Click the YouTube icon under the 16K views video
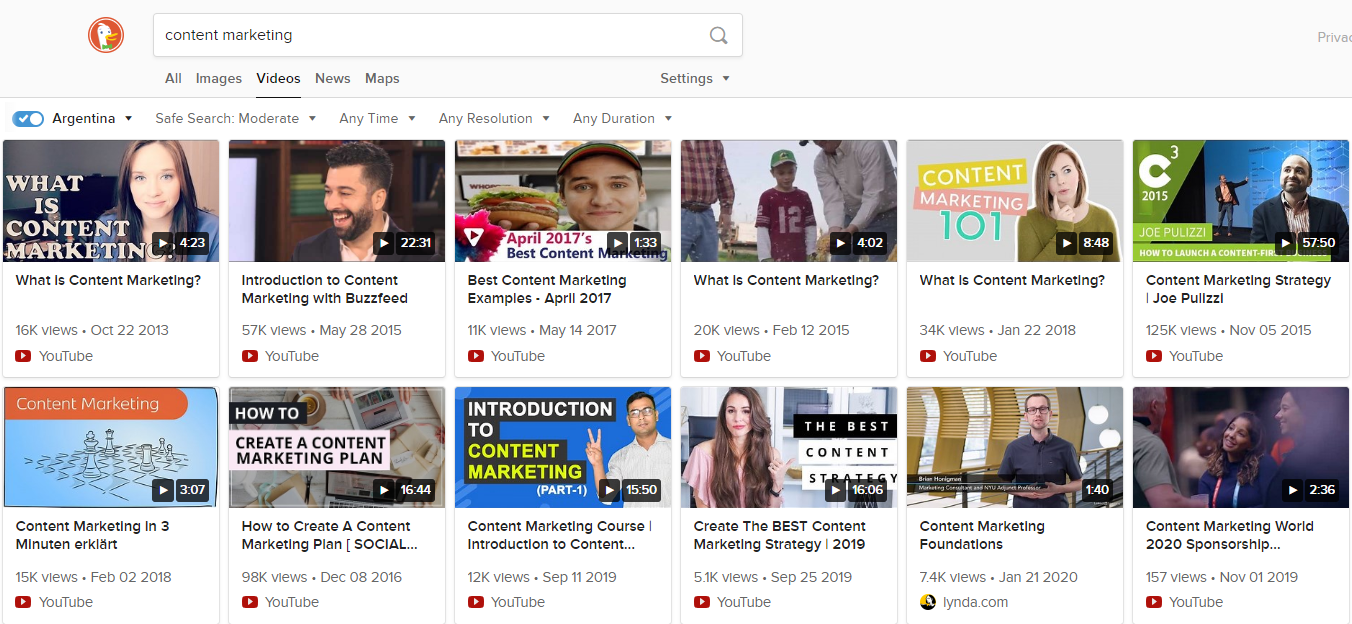Image resolution: width=1352 pixels, height=624 pixels. (x=23, y=356)
